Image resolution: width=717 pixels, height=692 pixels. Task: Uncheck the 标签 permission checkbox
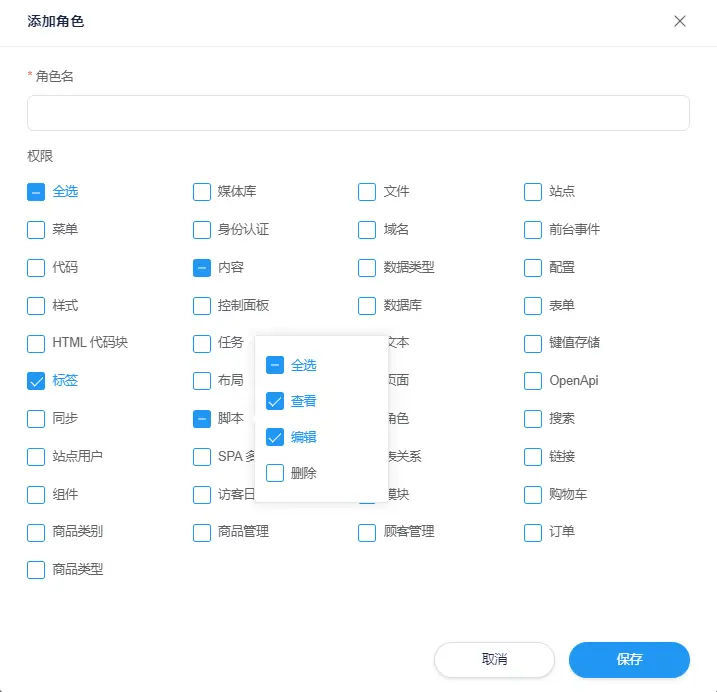(36, 381)
